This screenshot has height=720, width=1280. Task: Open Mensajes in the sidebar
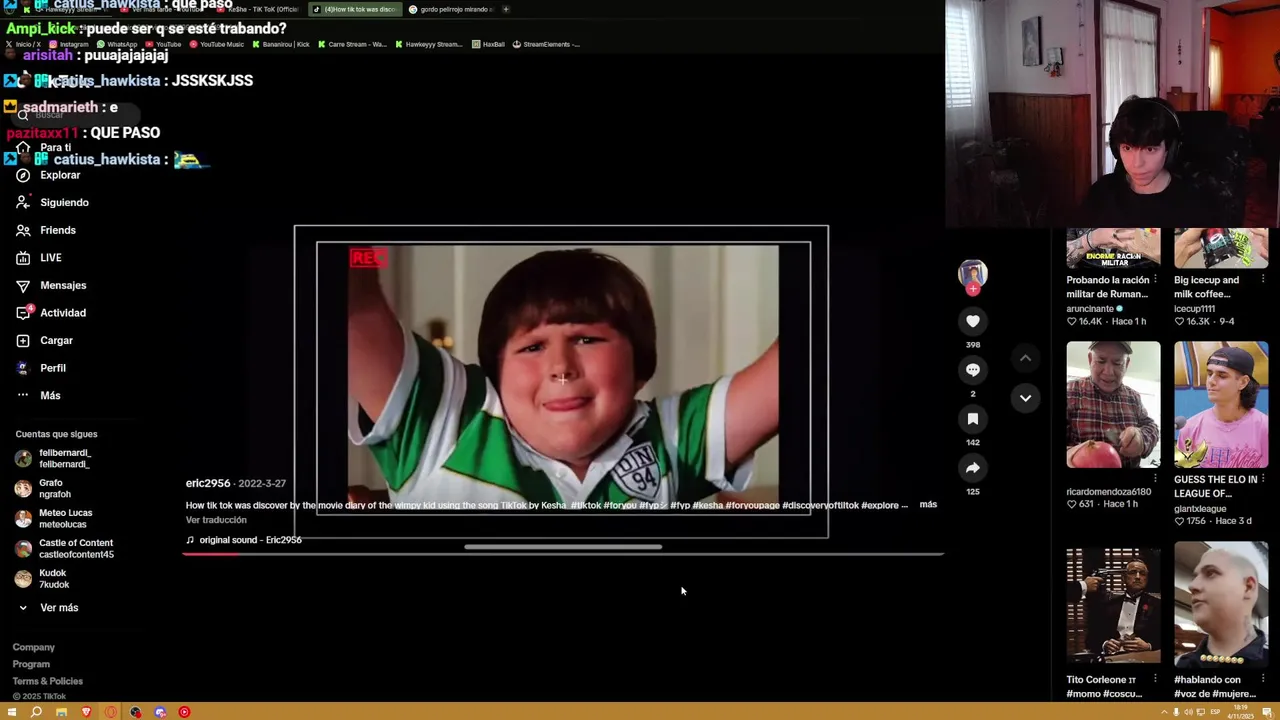(x=51, y=285)
